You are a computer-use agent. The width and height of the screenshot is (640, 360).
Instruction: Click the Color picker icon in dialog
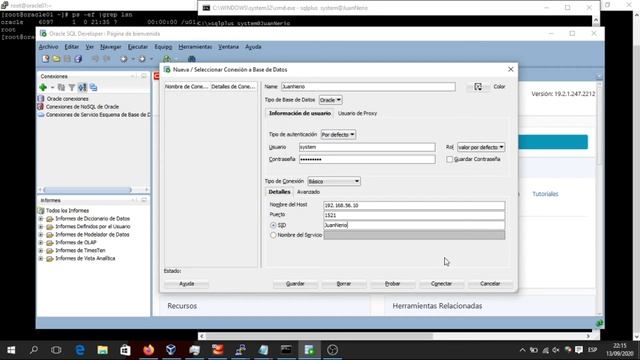[x=478, y=87]
